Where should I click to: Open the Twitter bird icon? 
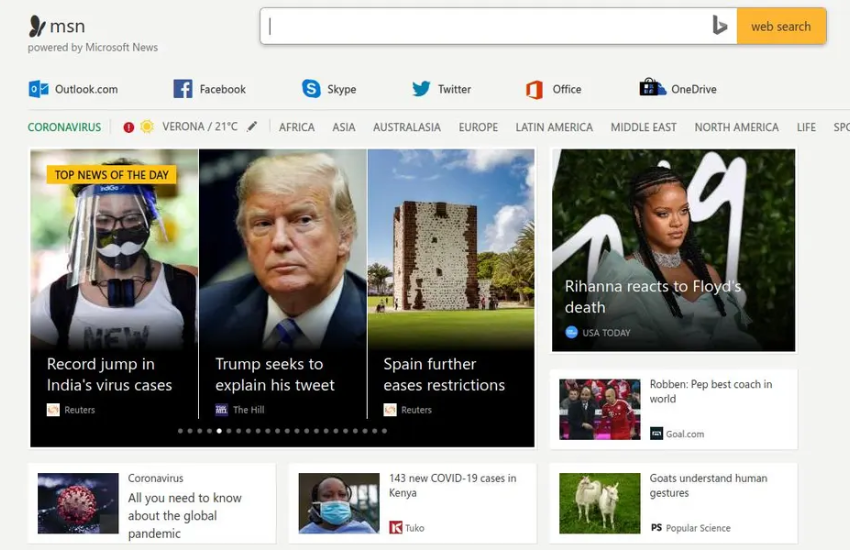point(421,89)
